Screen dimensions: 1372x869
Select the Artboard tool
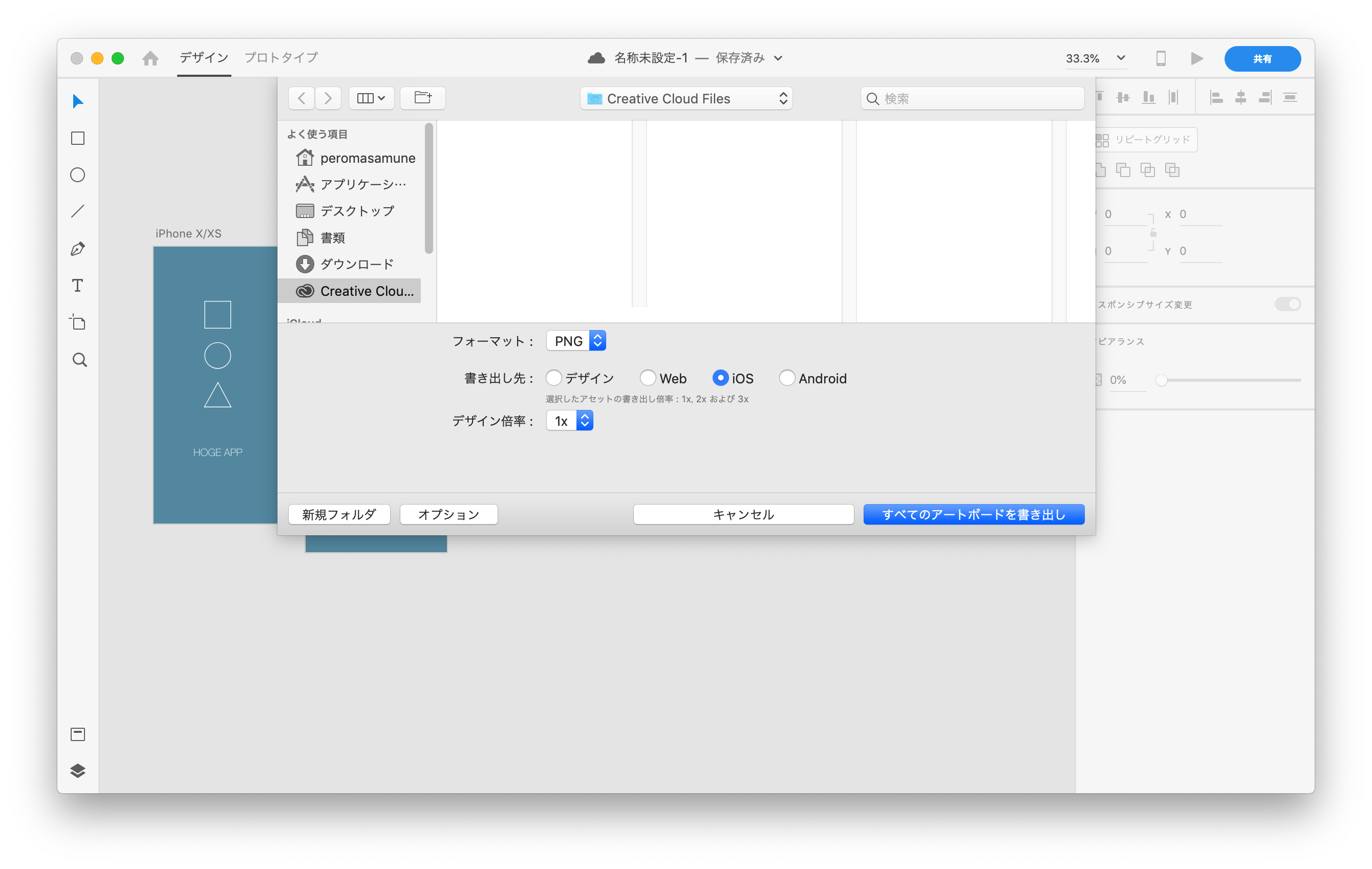coord(77,322)
